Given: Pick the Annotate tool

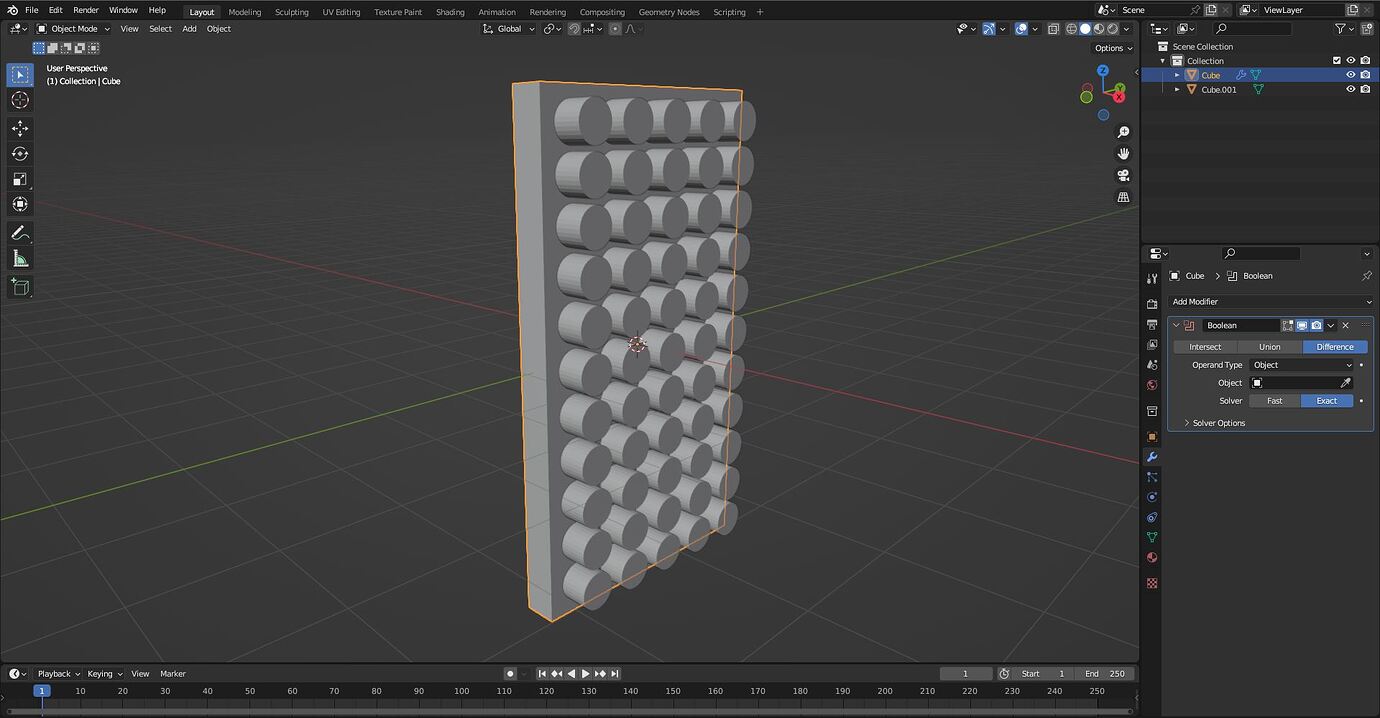Looking at the screenshot, I should click(x=19, y=233).
